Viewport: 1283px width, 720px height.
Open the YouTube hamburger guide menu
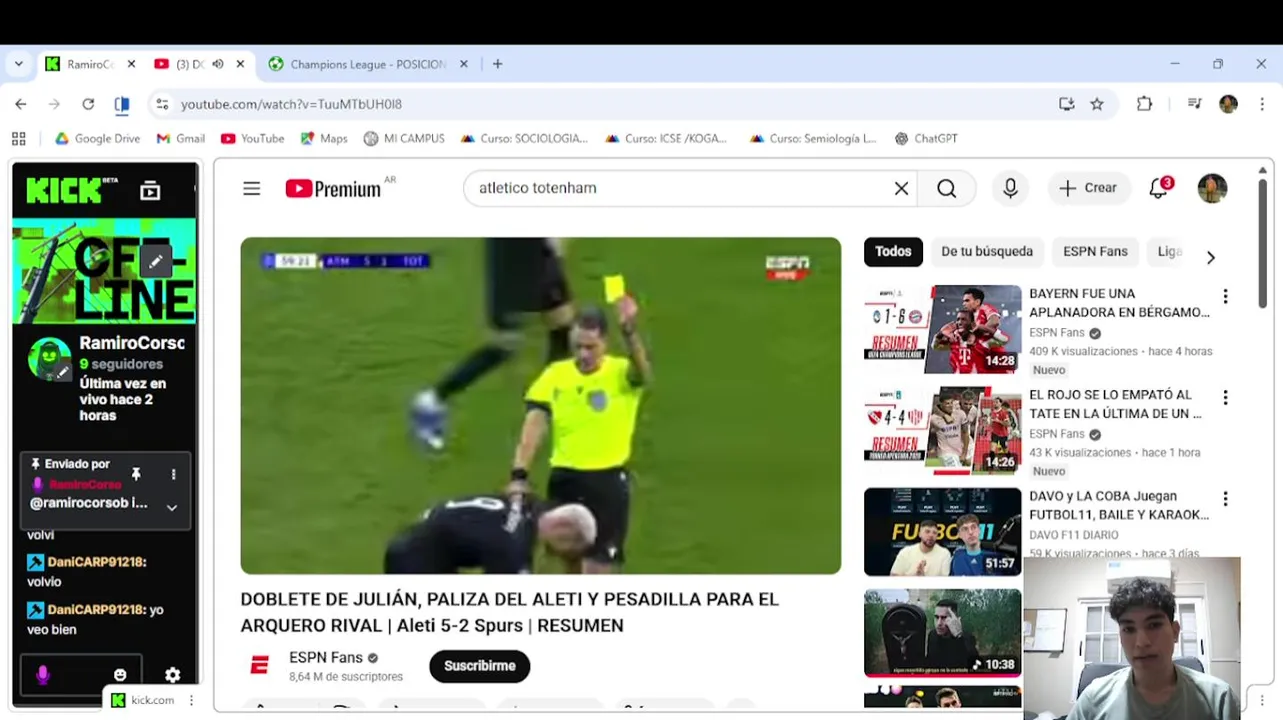pyautogui.click(x=251, y=188)
